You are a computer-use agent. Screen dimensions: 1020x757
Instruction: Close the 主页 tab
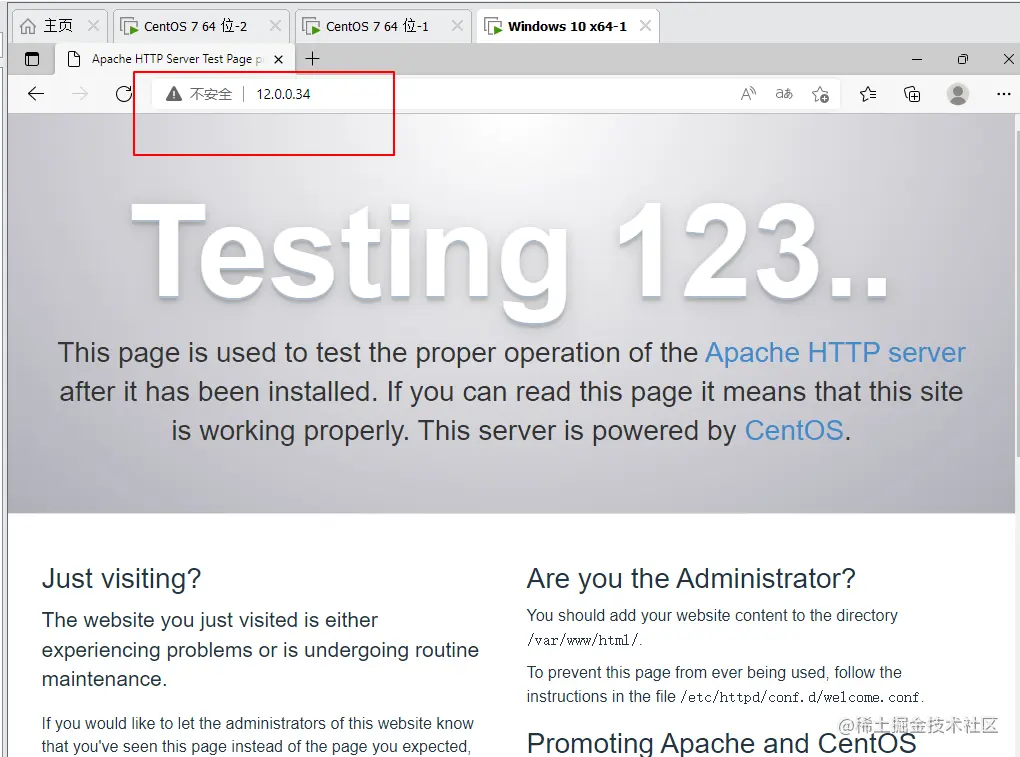pyautogui.click(x=93, y=26)
